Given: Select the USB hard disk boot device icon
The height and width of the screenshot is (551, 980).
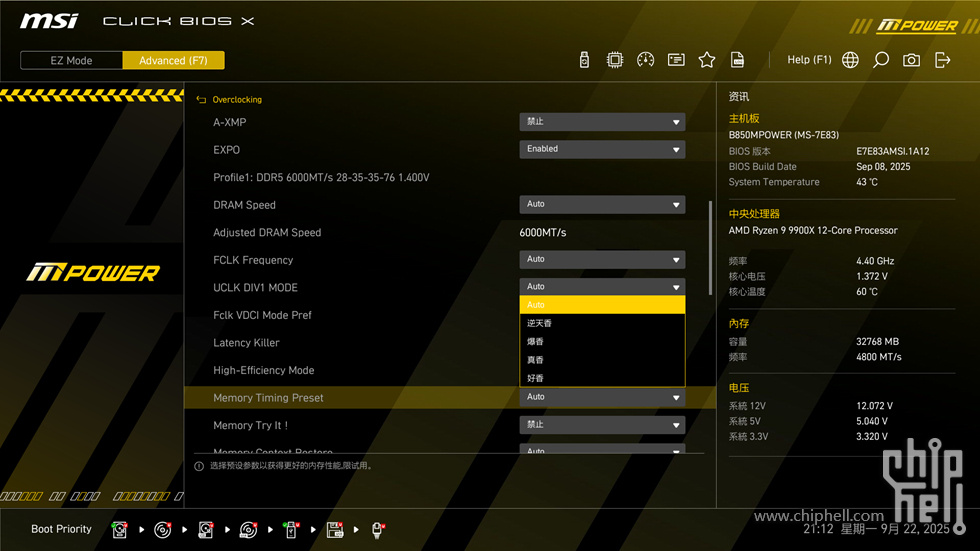Looking at the screenshot, I should [x=206, y=530].
